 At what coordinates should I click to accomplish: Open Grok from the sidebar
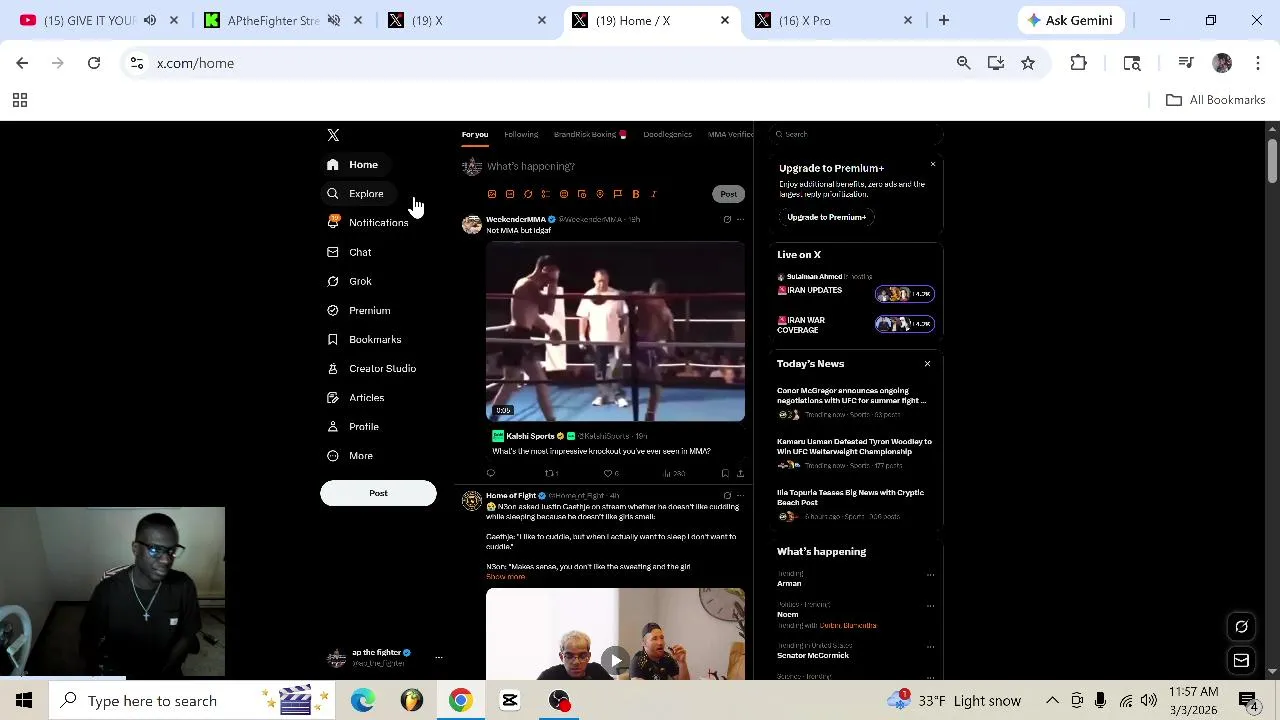350,281
